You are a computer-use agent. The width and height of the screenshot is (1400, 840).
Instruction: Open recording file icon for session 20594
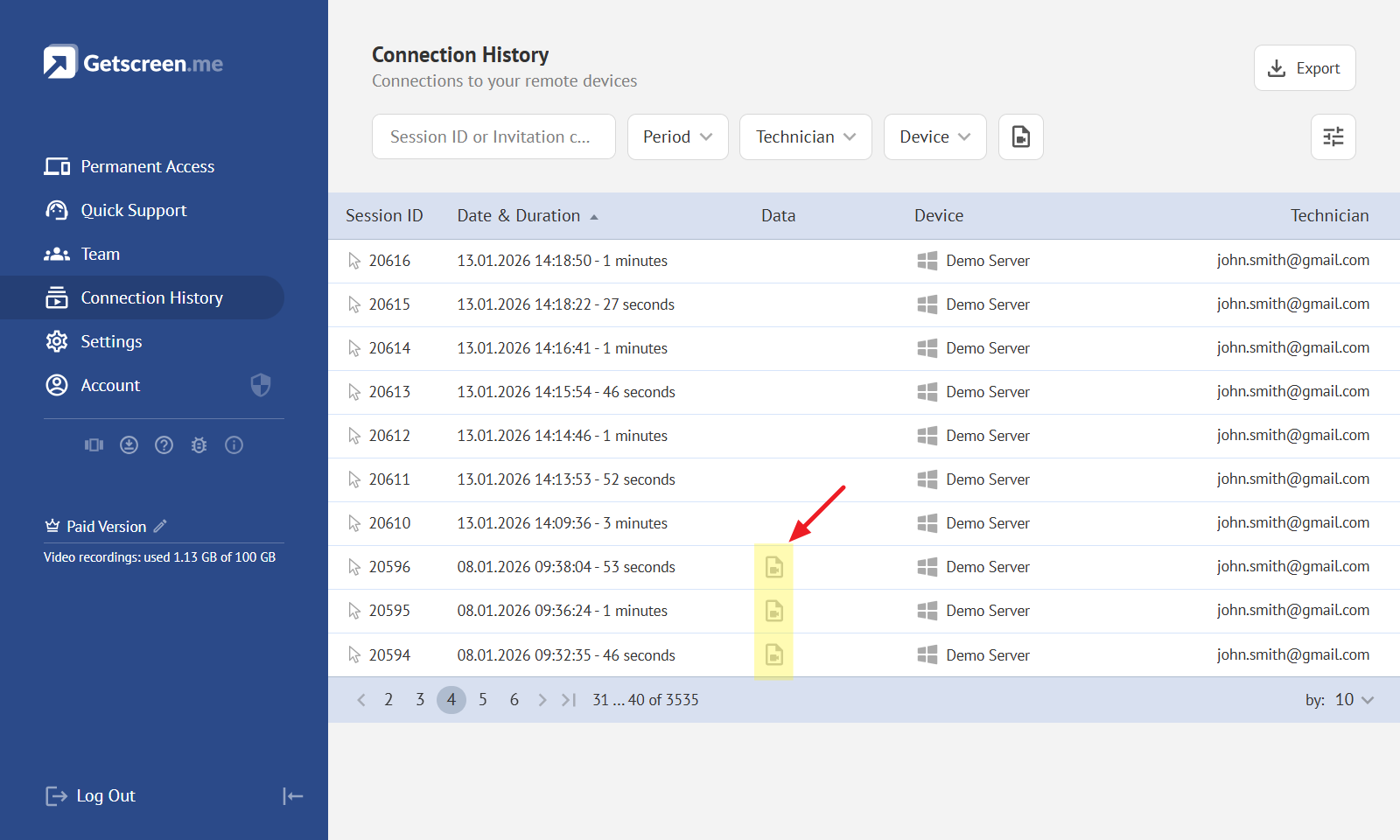point(773,654)
